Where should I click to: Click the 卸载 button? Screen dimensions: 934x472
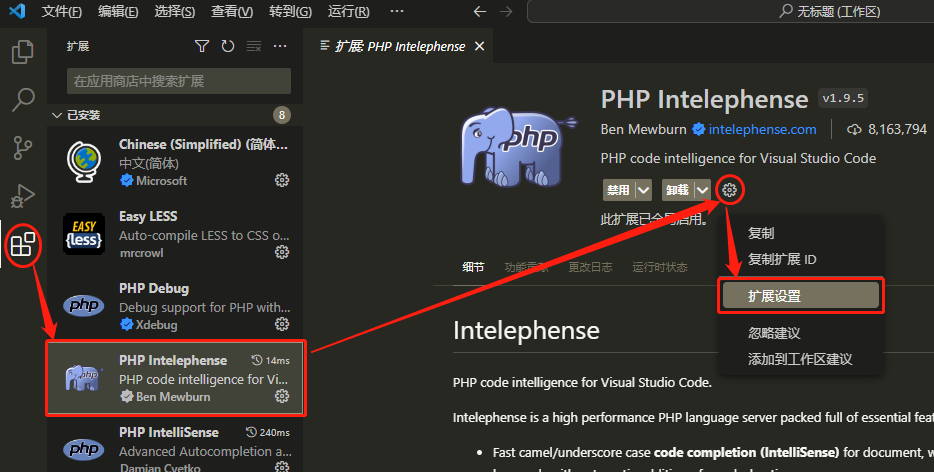tap(678, 190)
